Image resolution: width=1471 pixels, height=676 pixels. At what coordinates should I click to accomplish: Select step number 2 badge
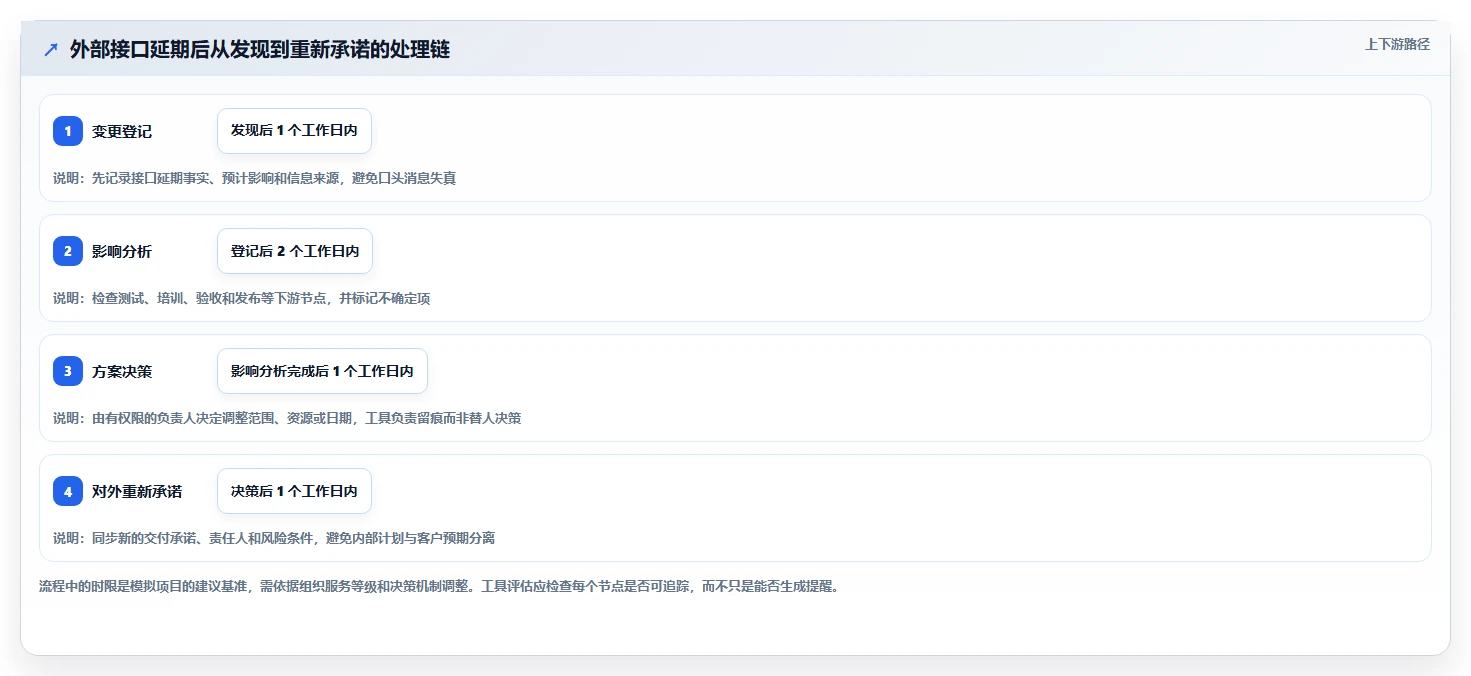68,251
